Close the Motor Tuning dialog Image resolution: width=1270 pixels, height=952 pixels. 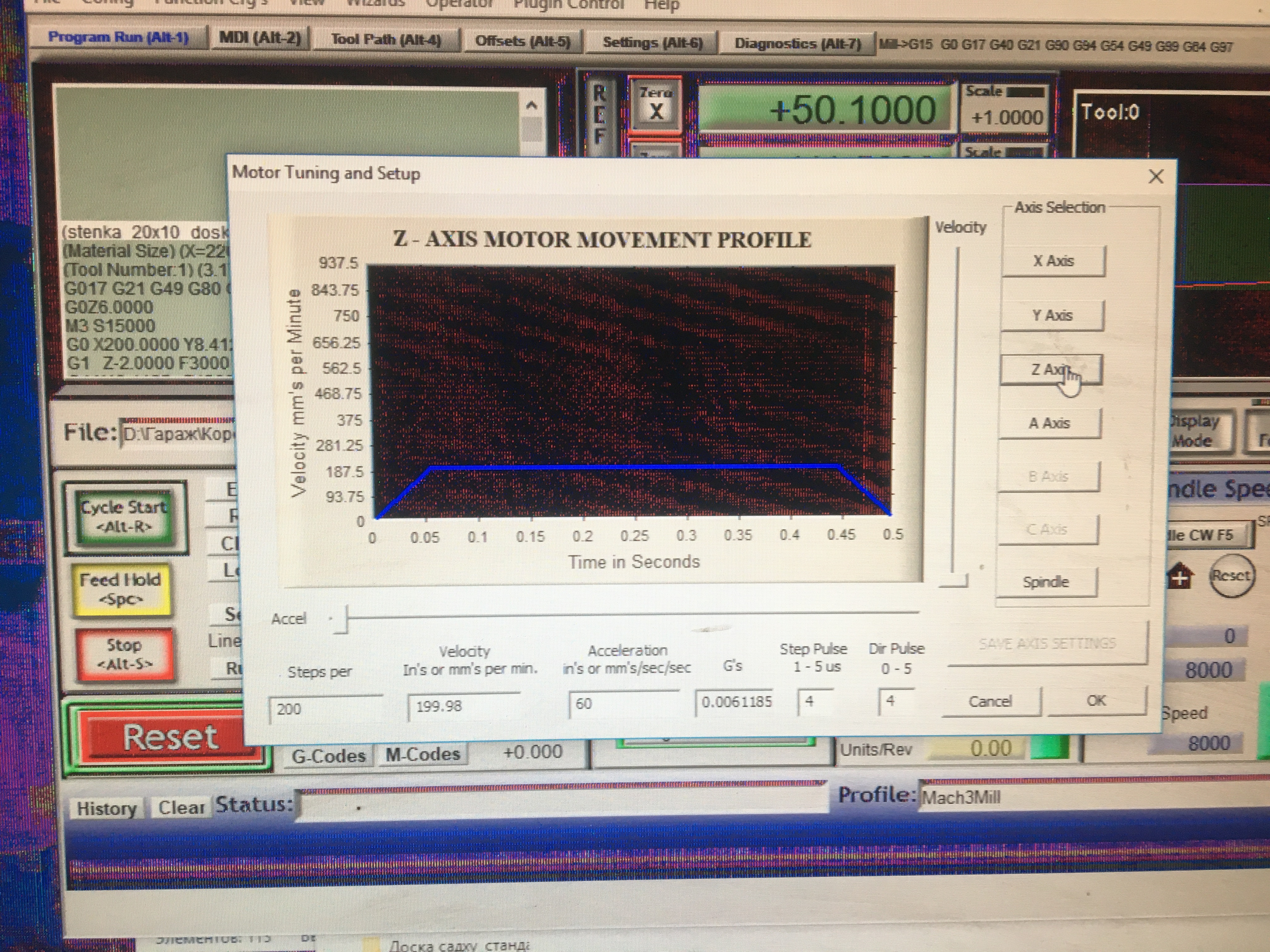(x=1156, y=177)
